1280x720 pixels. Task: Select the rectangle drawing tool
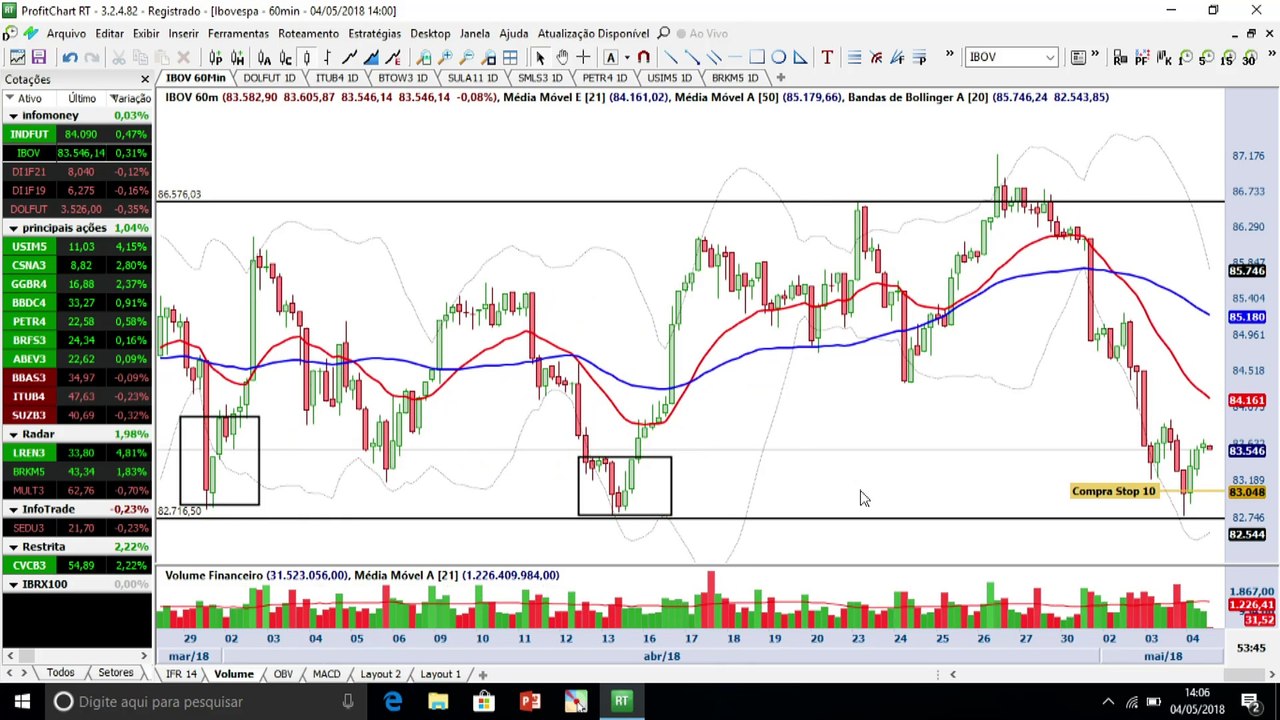click(x=757, y=57)
